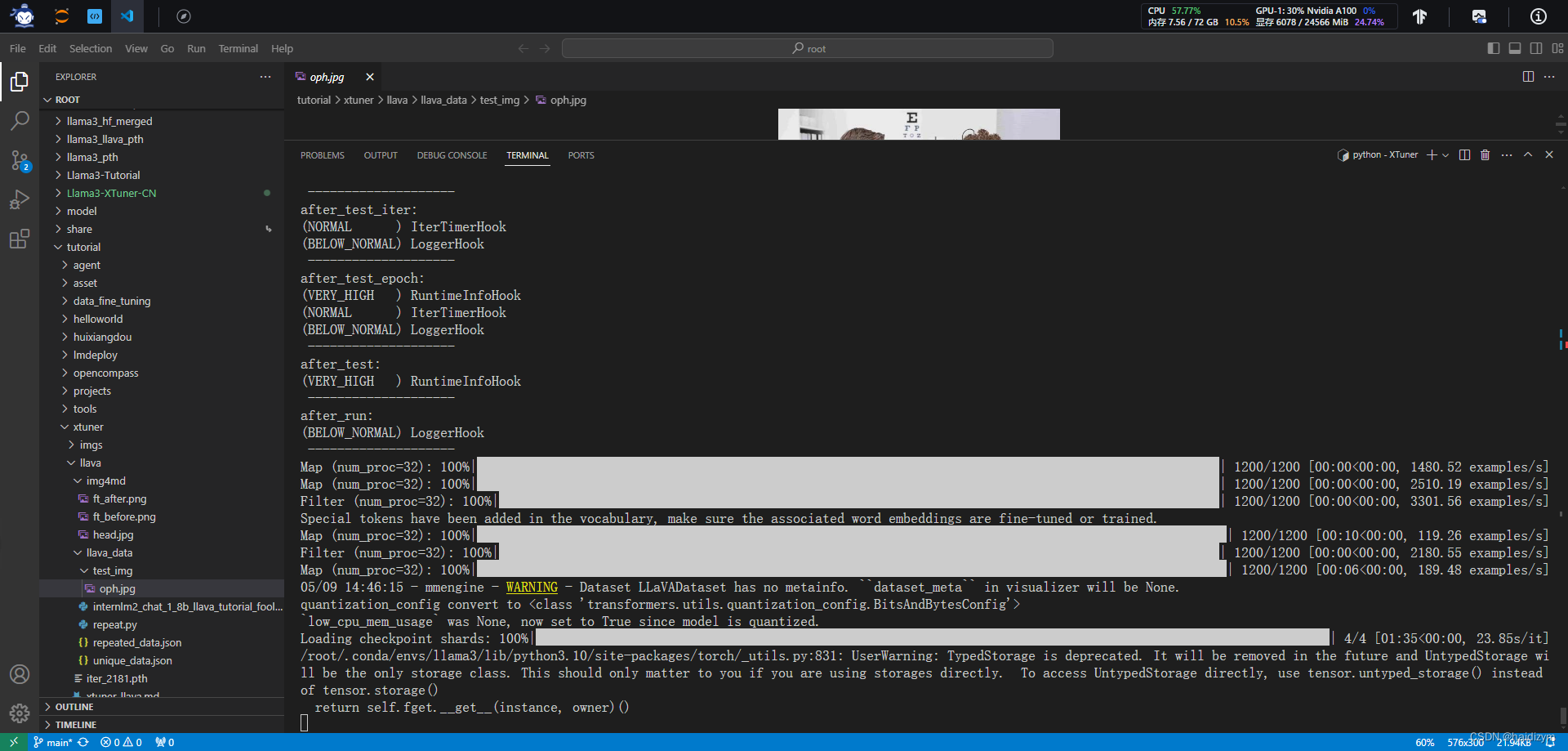The height and width of the screenshot is (751, 1568).
Task: Open editor more actions ellipsis
Action: (x=1549, y=76)
